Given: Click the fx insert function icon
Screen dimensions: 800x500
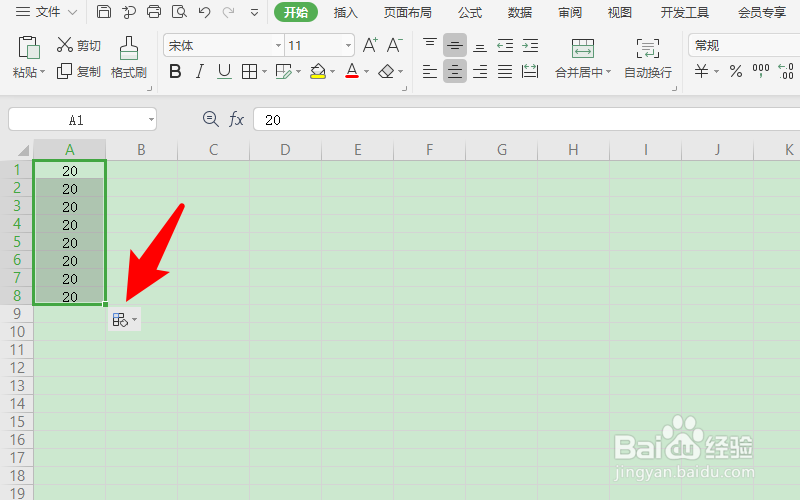Looking at the screenshot, I should (236, 120).
